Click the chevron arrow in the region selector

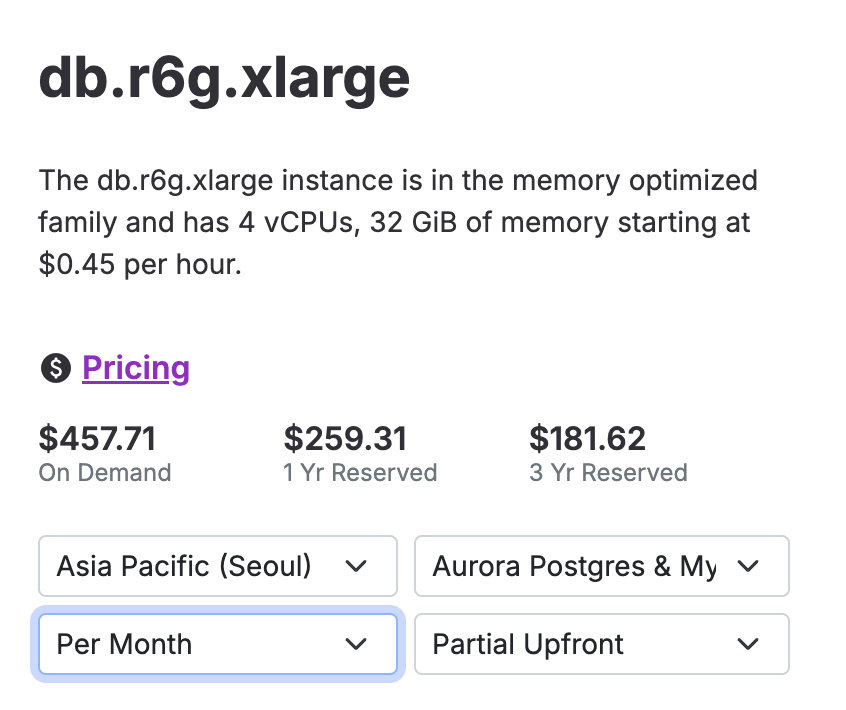point(356,567)
